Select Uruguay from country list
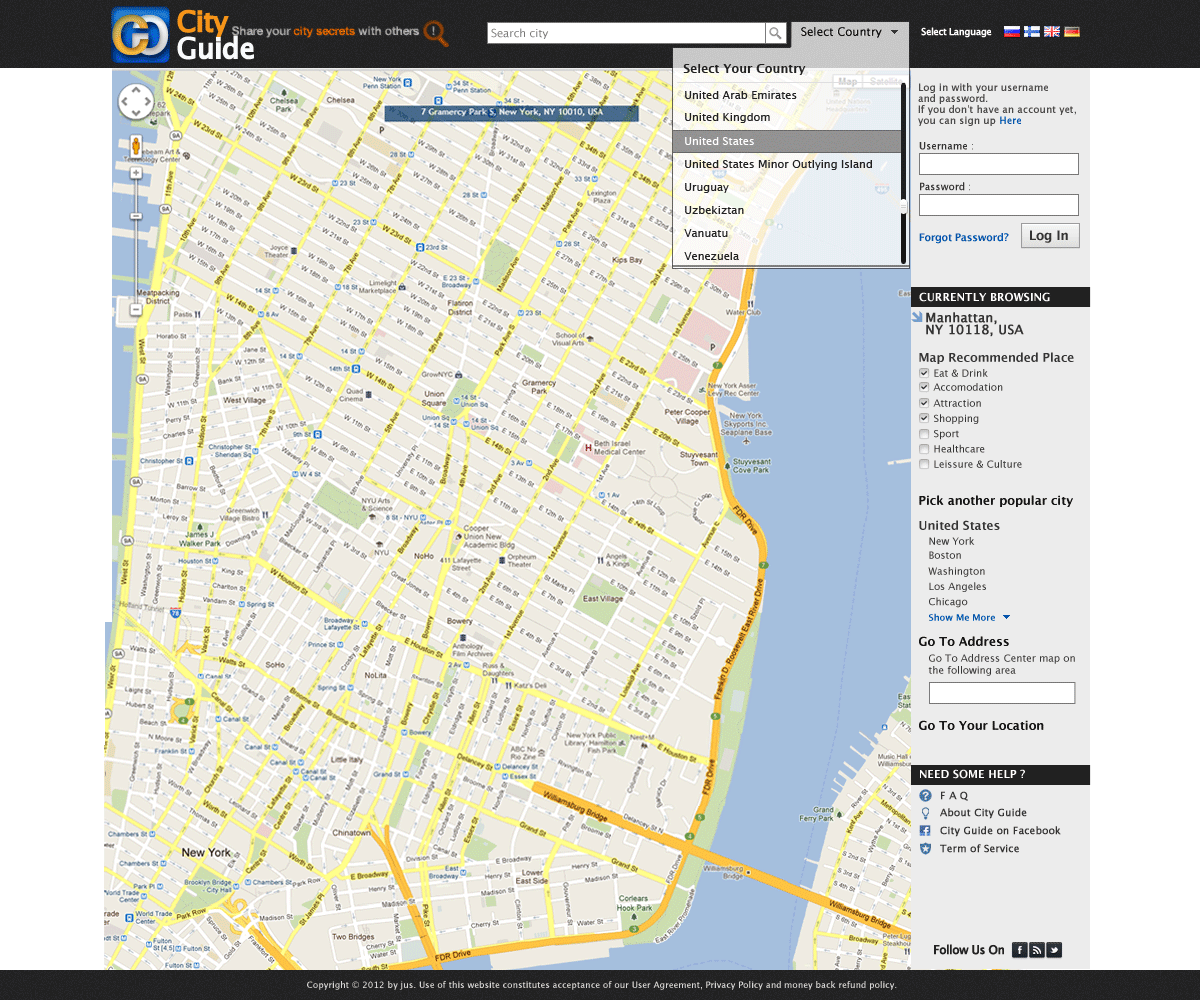This screenshot has height=1000, width=1200. (706, 187)
